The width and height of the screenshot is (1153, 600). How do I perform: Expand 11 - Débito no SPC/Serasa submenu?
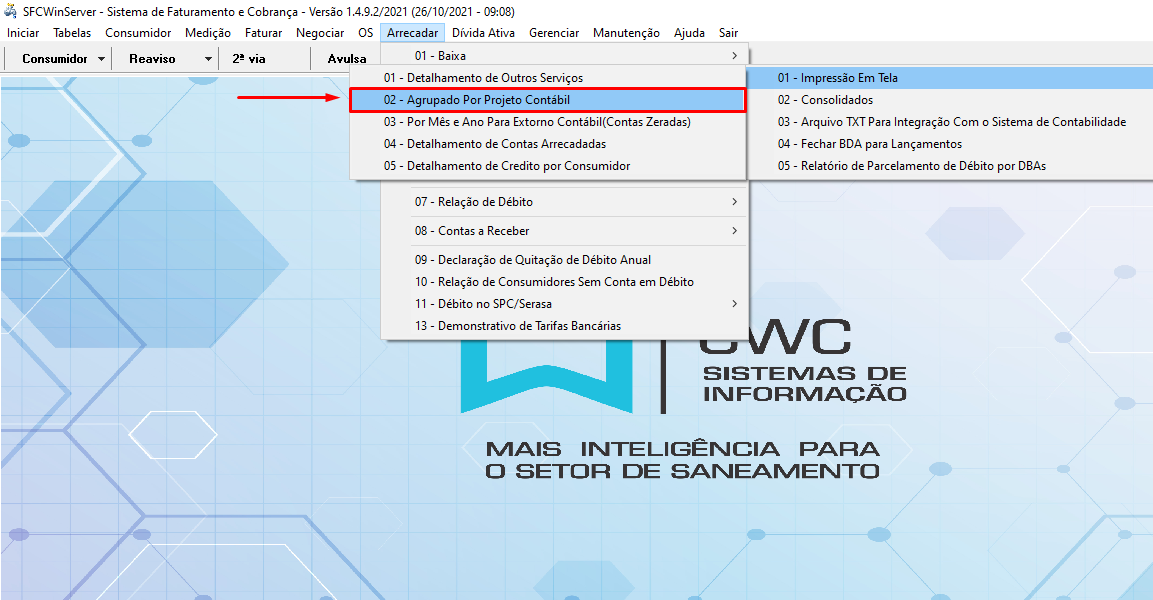coord(563,304)
